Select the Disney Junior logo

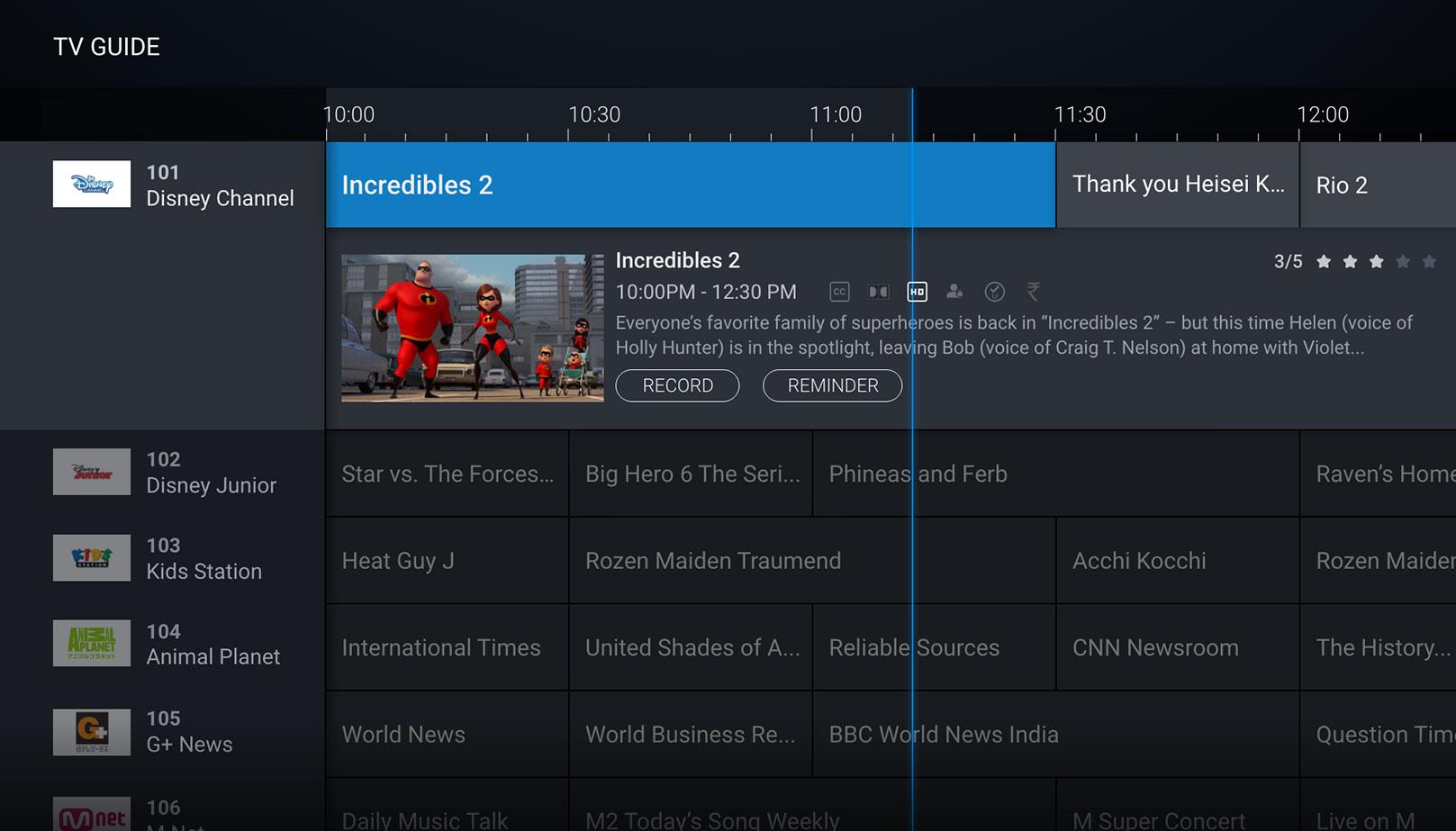[92, 472]
